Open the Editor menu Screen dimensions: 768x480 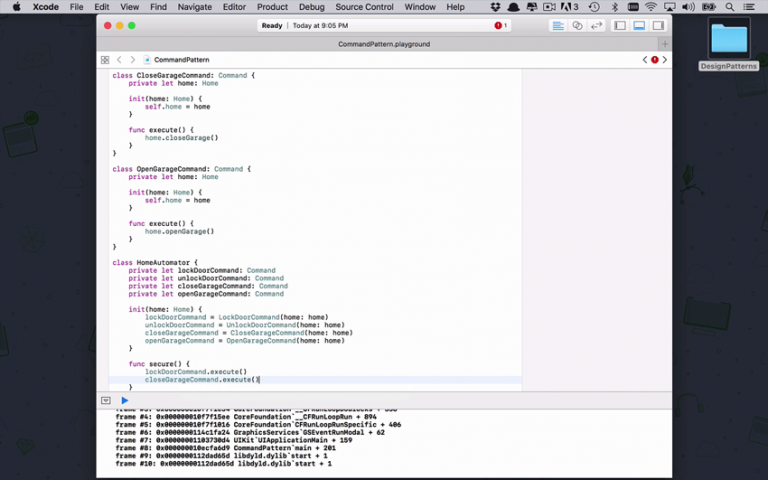pos(234,7)
